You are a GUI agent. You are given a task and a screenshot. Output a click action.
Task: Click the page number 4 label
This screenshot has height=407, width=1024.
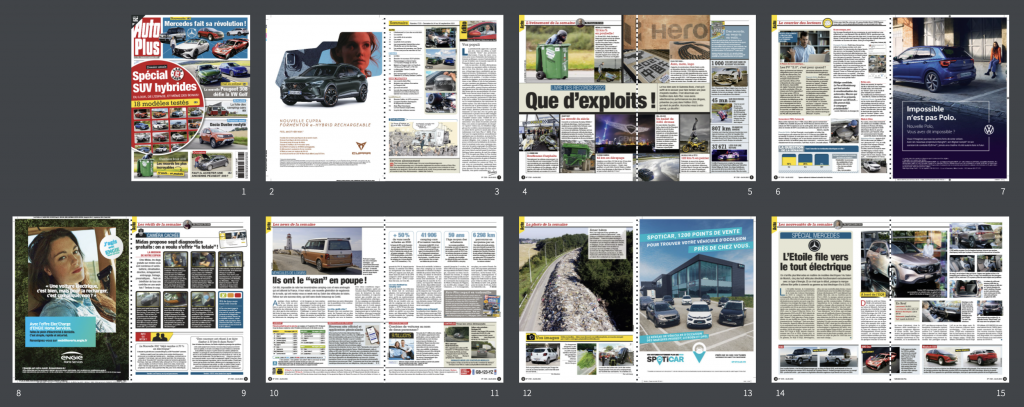pyautogui.click(x=524, y=191)
